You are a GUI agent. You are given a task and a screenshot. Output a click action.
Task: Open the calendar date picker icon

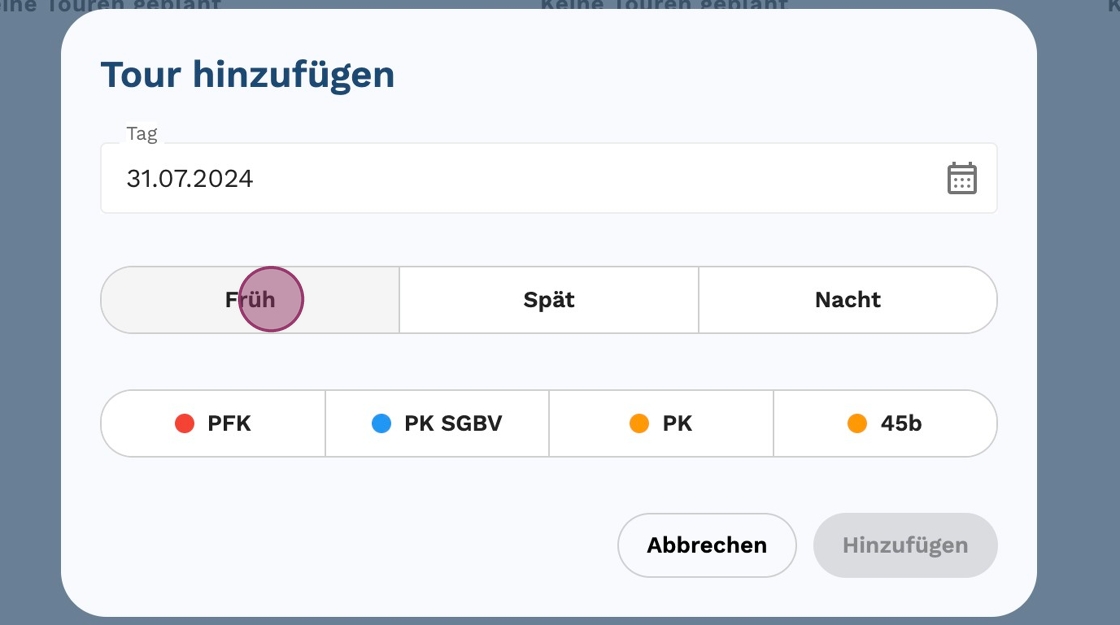[961, 178]
